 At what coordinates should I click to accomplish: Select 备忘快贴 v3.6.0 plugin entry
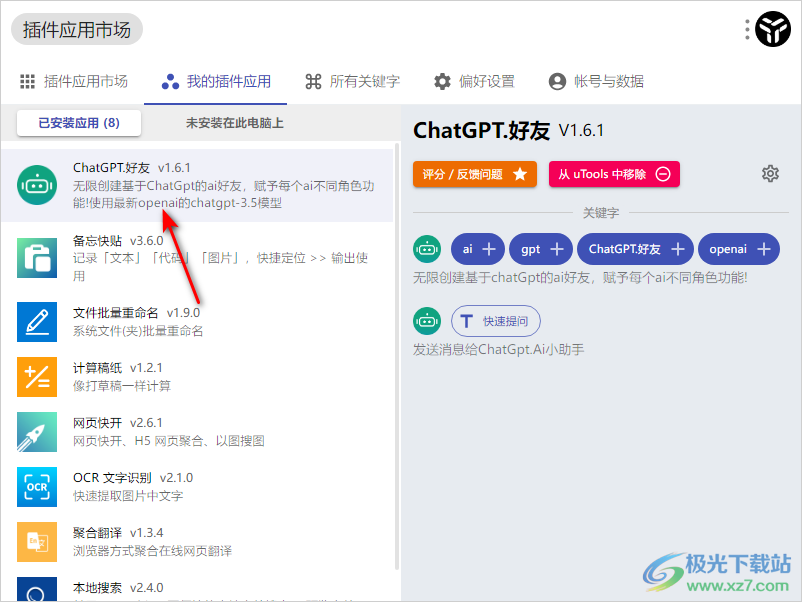(x=197, y=258)
